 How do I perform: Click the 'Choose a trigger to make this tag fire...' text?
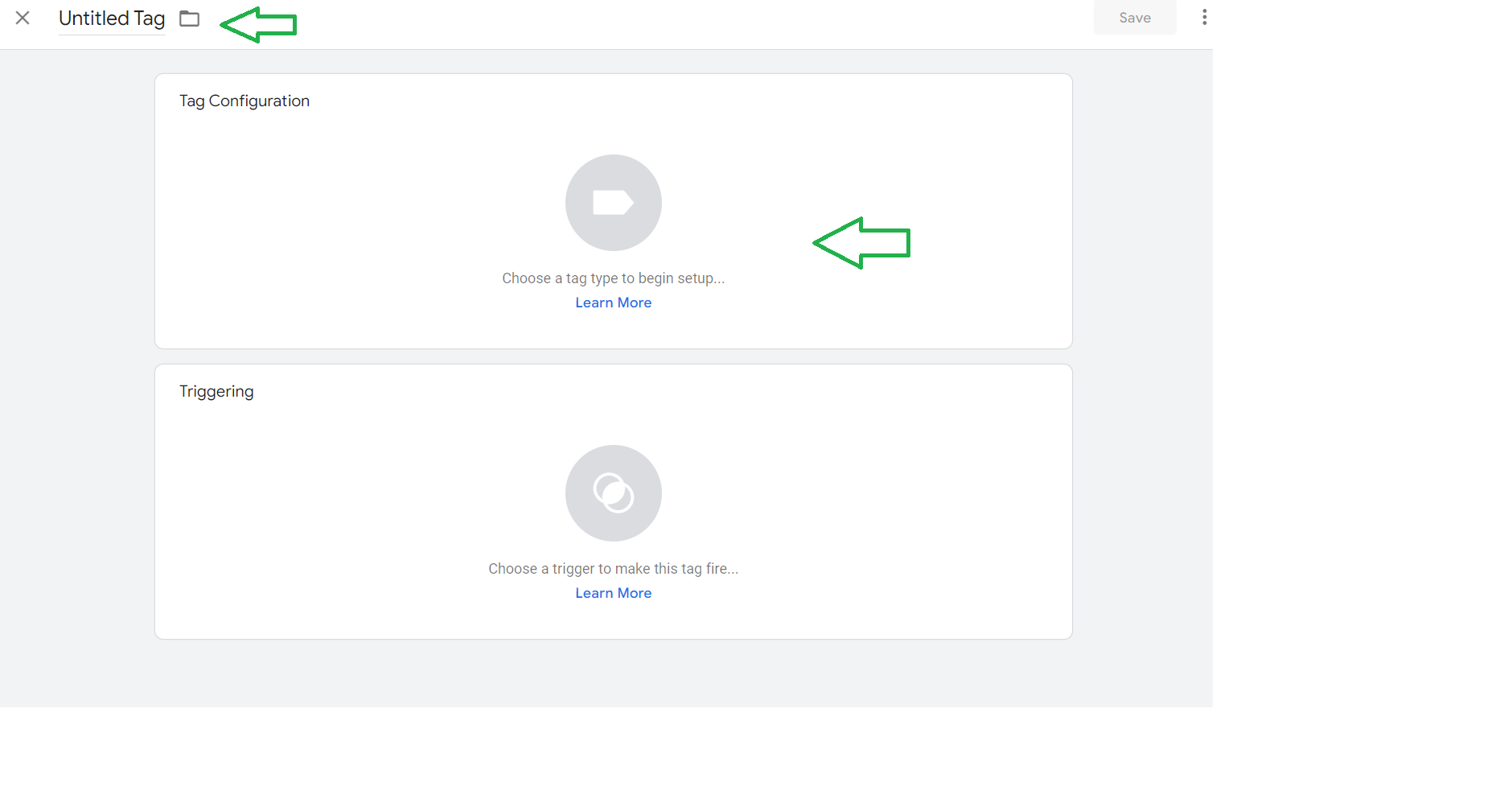click(x=614, y=569)
